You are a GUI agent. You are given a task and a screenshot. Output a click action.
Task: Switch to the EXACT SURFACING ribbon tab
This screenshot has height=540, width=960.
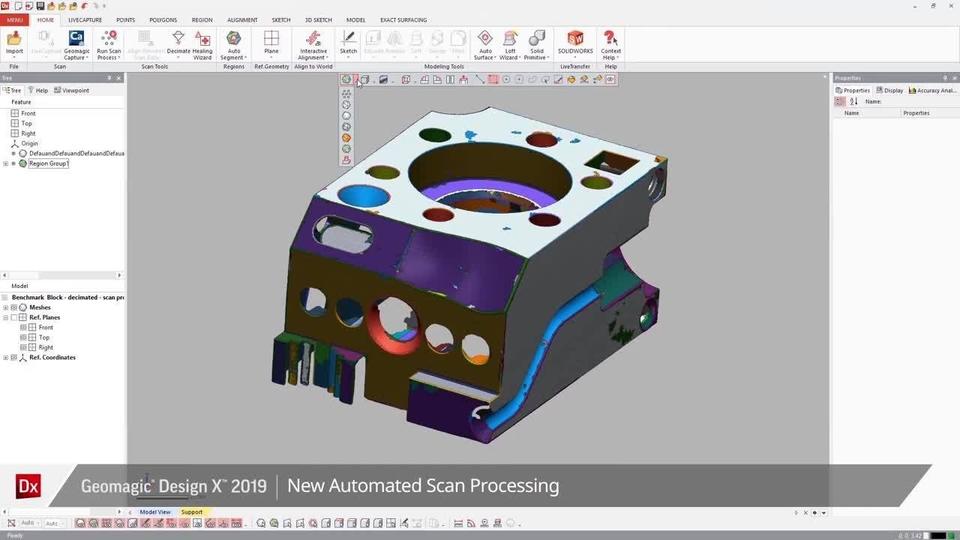point(403,20)
